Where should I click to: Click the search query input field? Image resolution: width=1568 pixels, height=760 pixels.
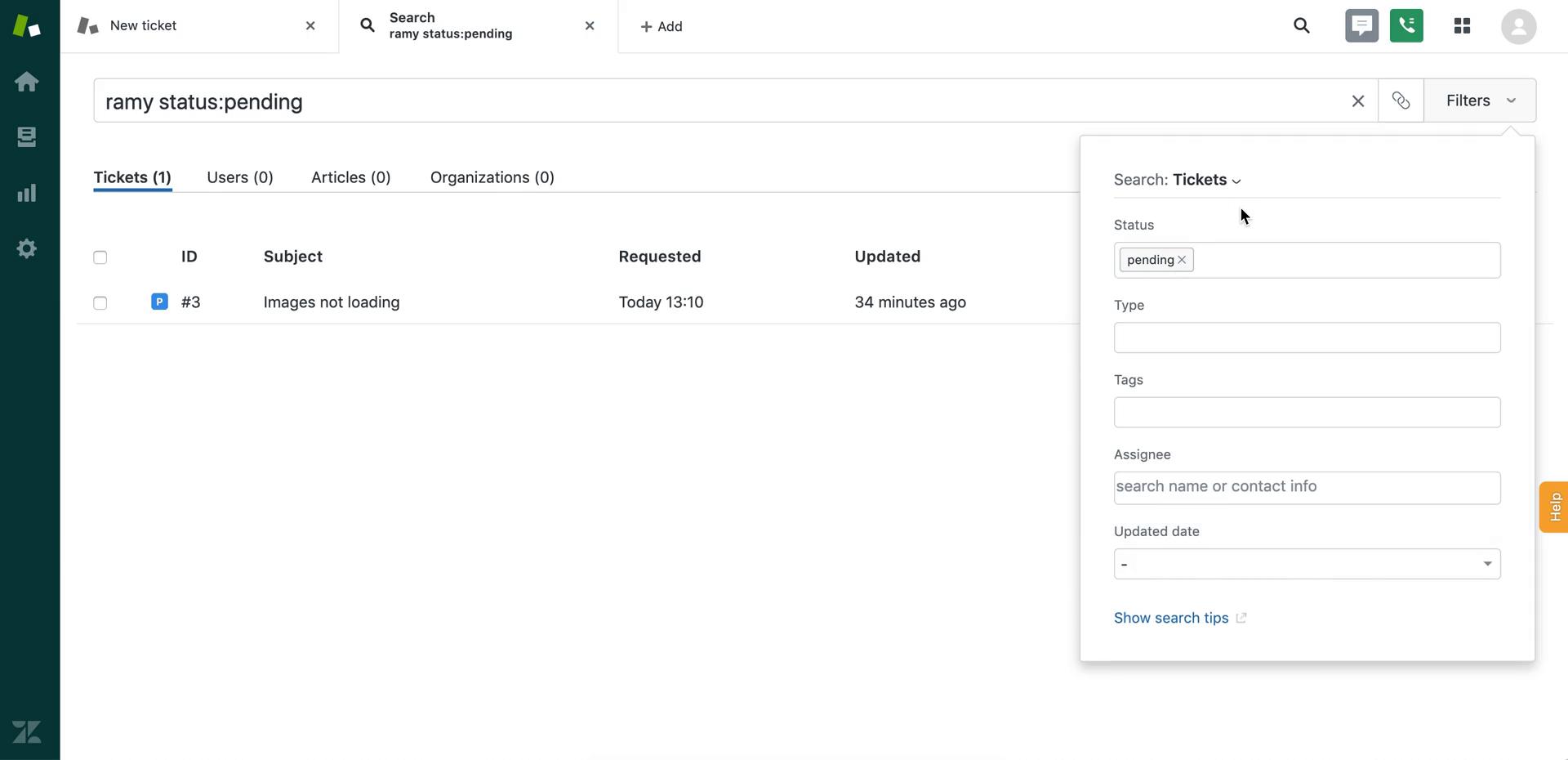[x=719, y=101]
